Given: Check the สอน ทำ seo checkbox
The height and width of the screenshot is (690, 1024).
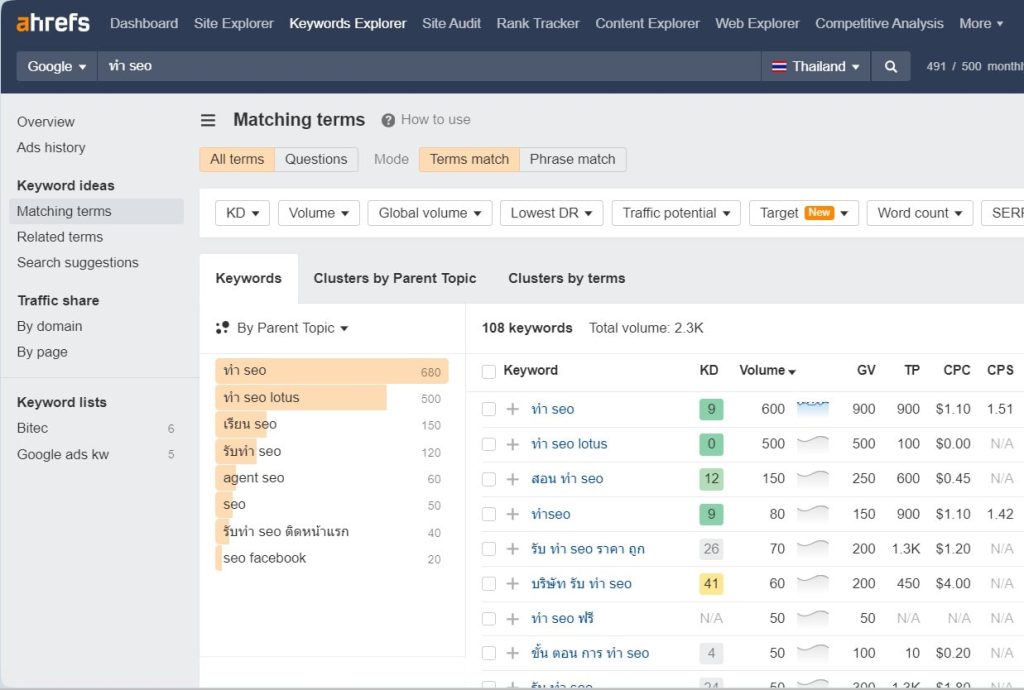Looking at the screenshot, I should [x=488, y=479].
